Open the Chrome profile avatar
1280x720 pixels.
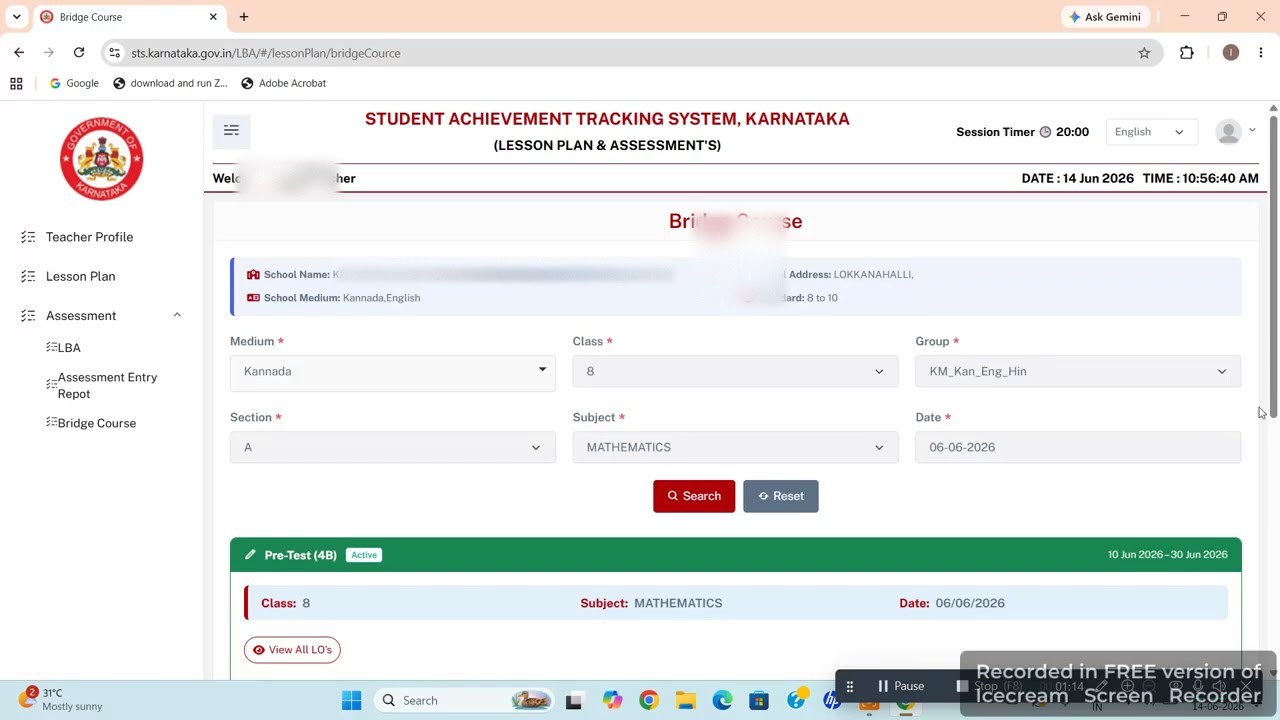[1231, 53]
